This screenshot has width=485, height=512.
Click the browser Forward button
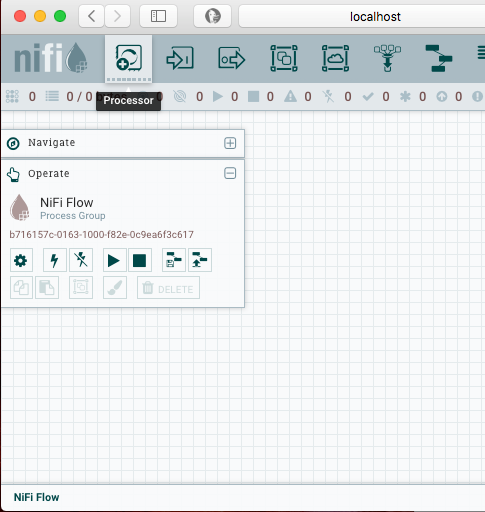[117, 16]
